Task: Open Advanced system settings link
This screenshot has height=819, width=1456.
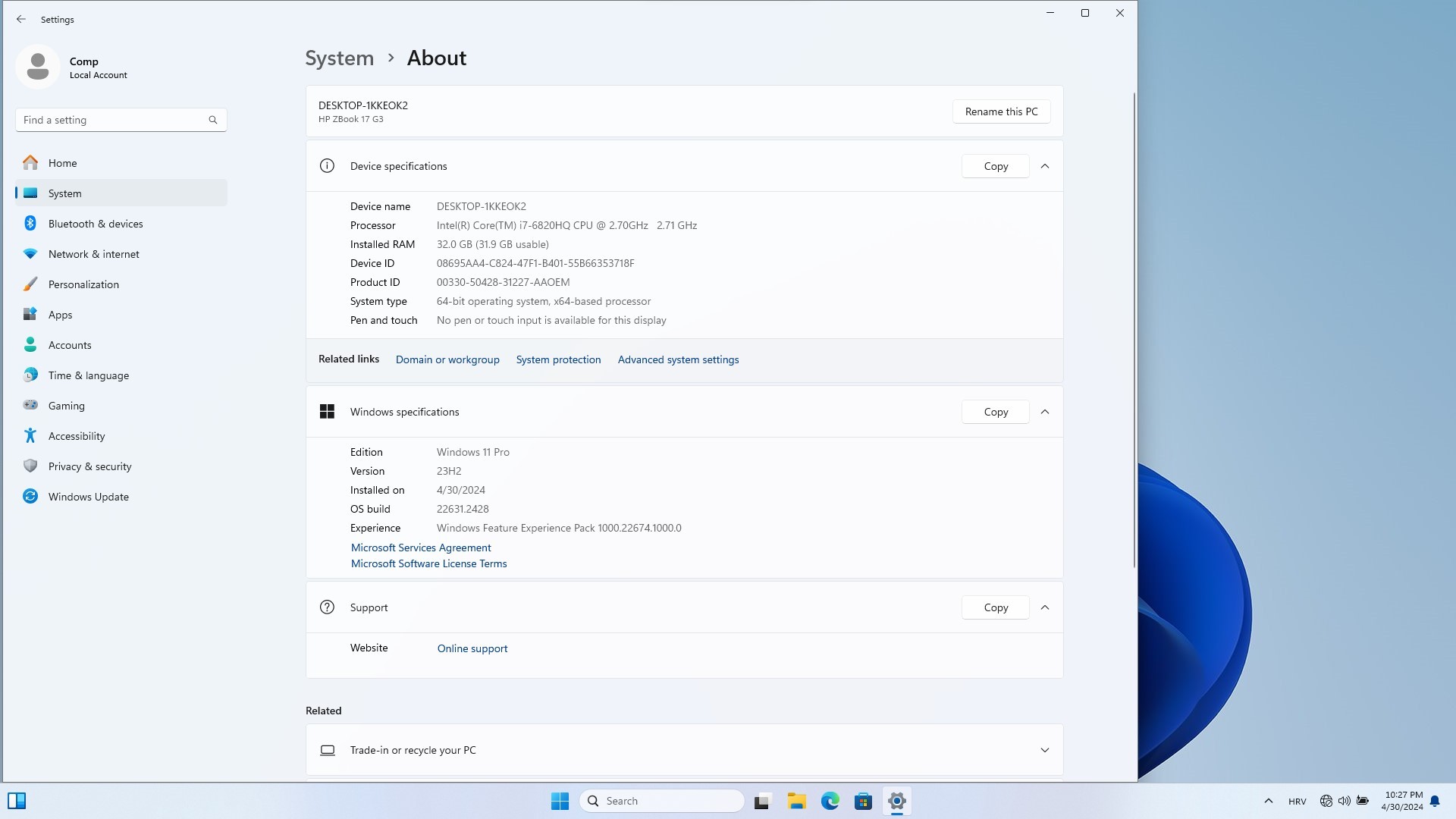Action: 678,359
